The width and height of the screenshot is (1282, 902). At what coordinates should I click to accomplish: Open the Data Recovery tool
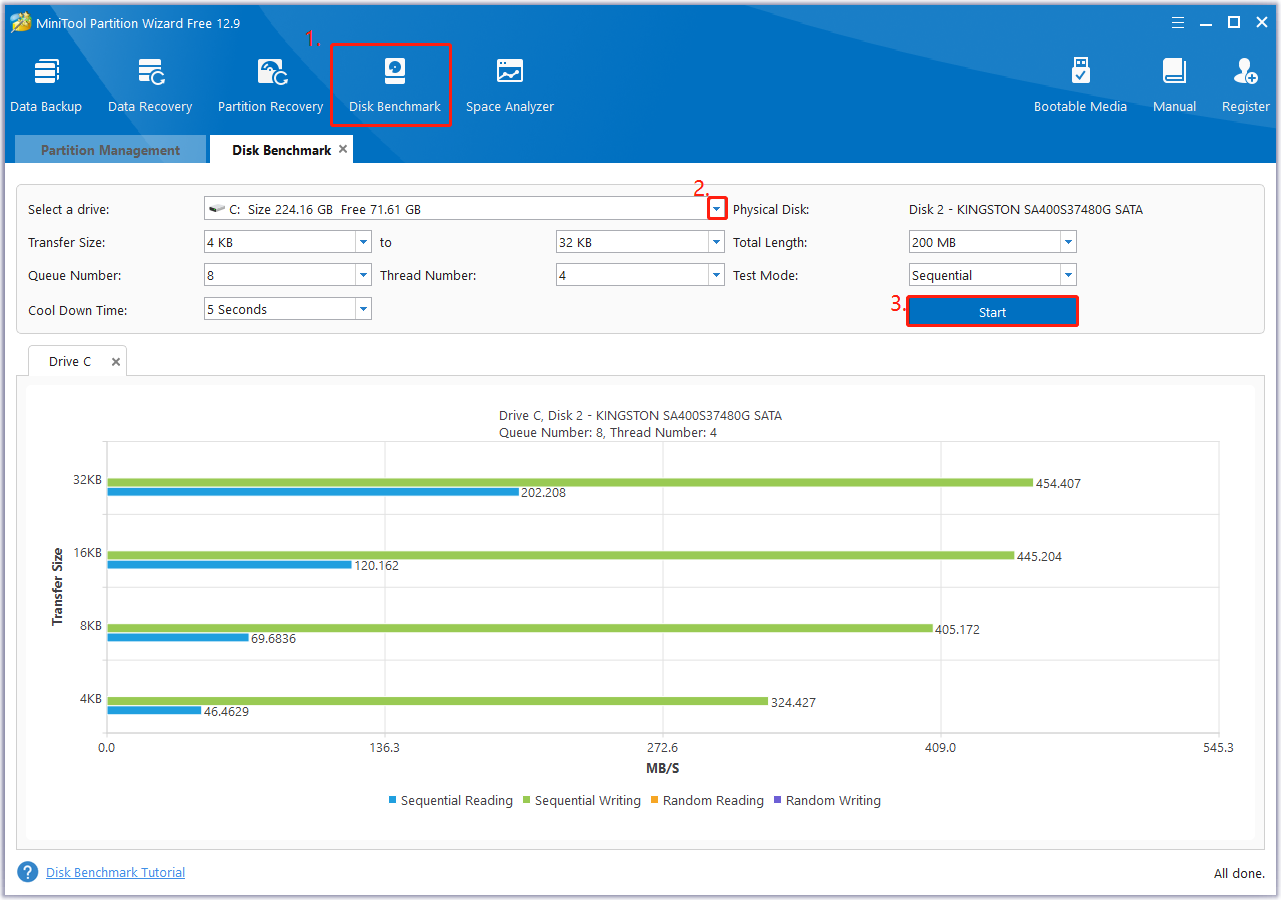(150, 85)
